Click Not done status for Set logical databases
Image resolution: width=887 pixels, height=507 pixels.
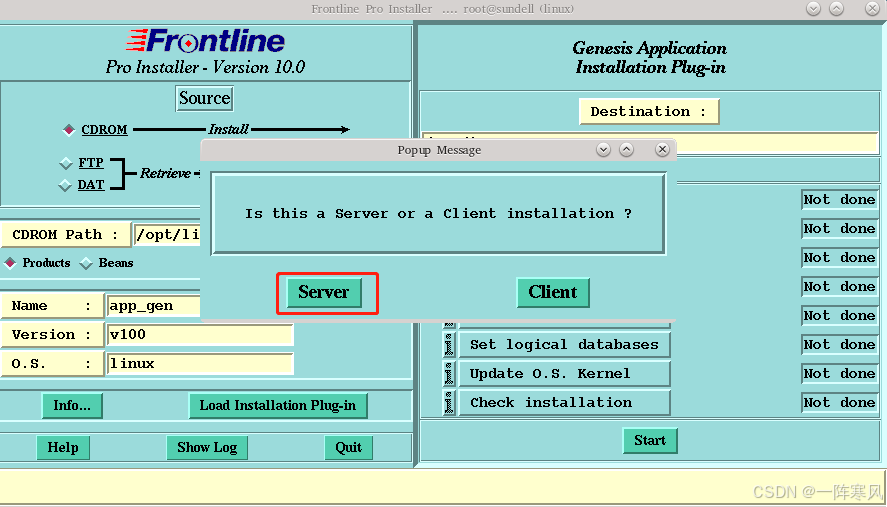(839, 345)
